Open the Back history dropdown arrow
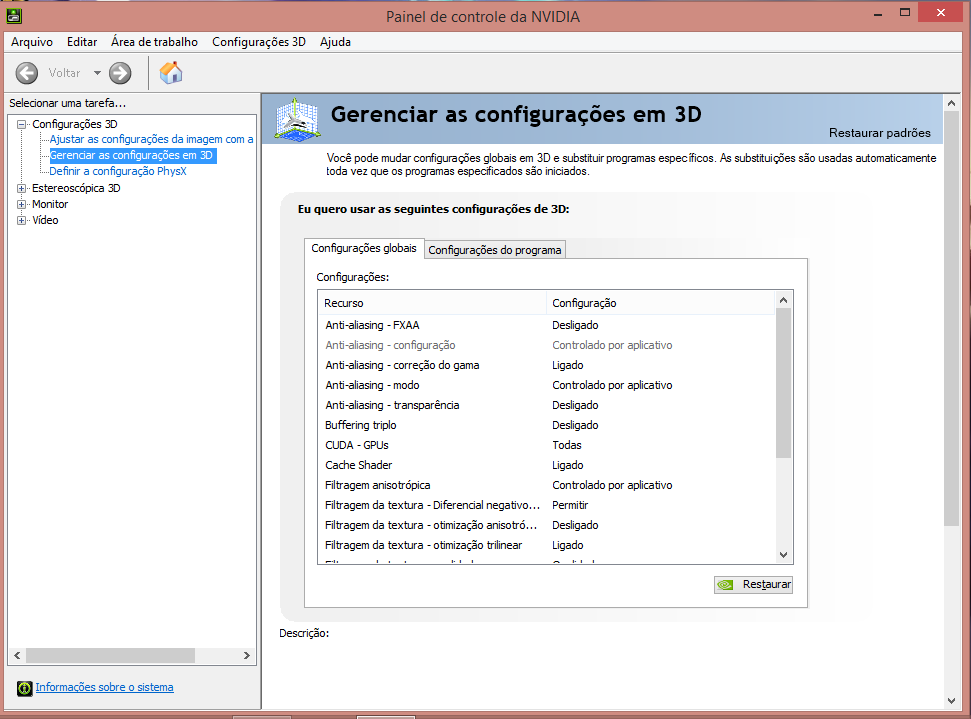 point(97,73)
